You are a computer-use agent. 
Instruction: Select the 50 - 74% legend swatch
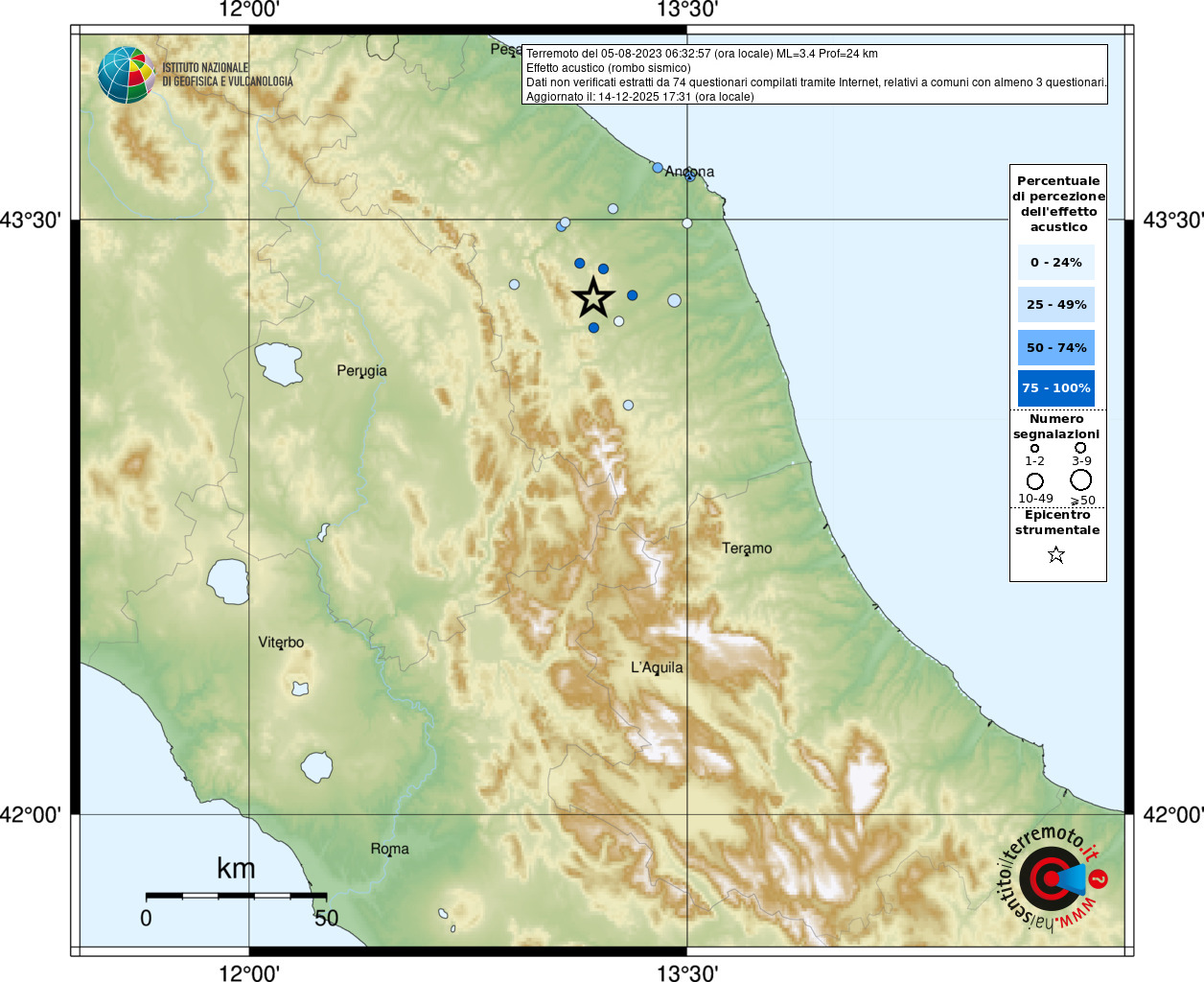coord(1055,347)
